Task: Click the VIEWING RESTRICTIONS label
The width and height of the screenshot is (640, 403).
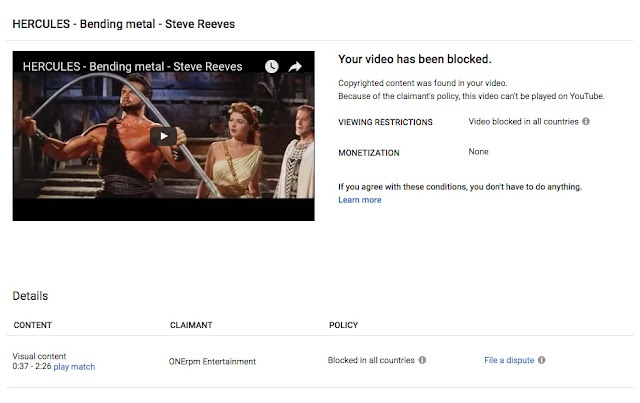Action: (x=385, y=122)
